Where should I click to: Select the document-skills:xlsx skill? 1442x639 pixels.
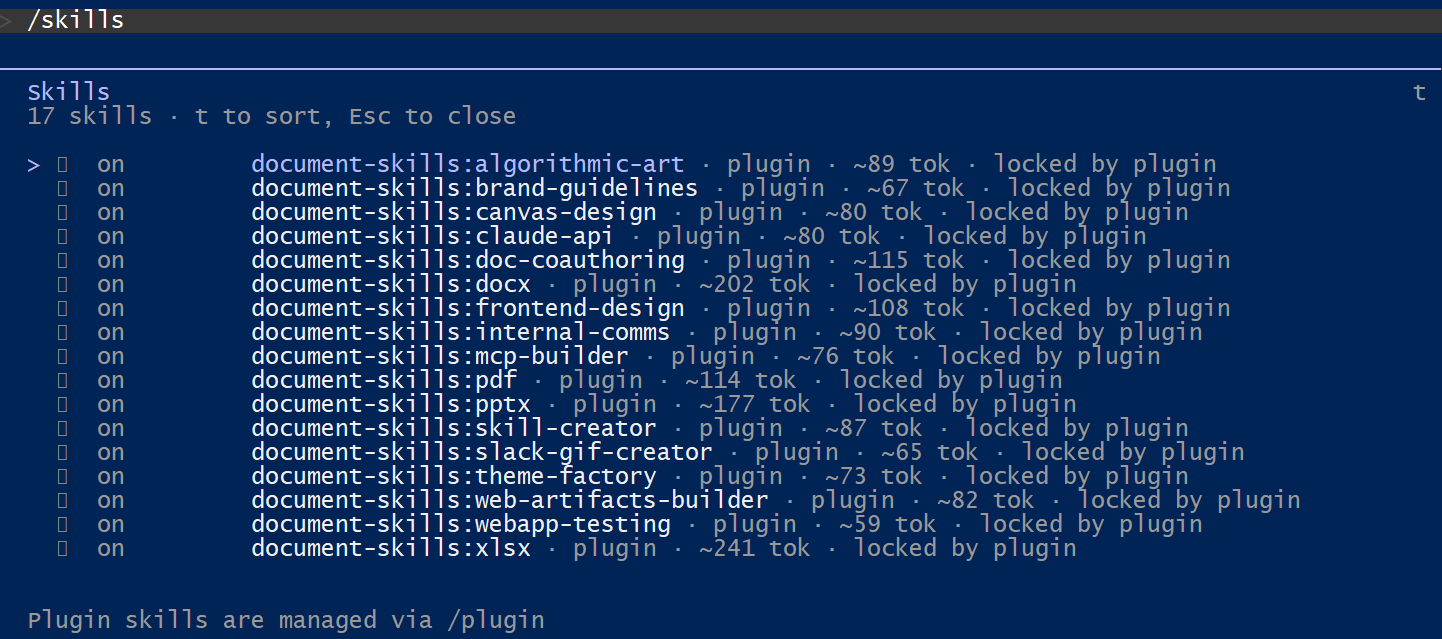pyautogui.click(x=391, y=548)
